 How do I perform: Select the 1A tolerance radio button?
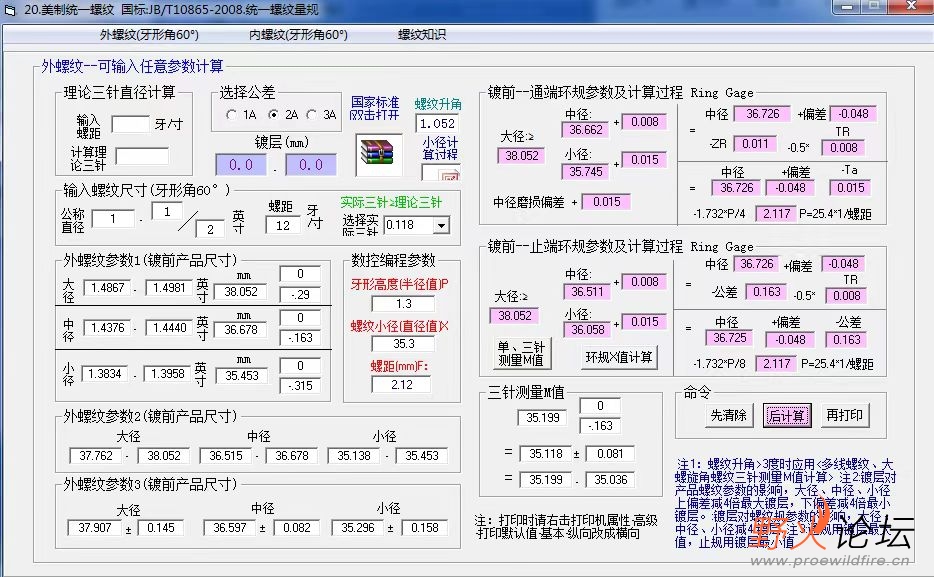click(232, 114)
